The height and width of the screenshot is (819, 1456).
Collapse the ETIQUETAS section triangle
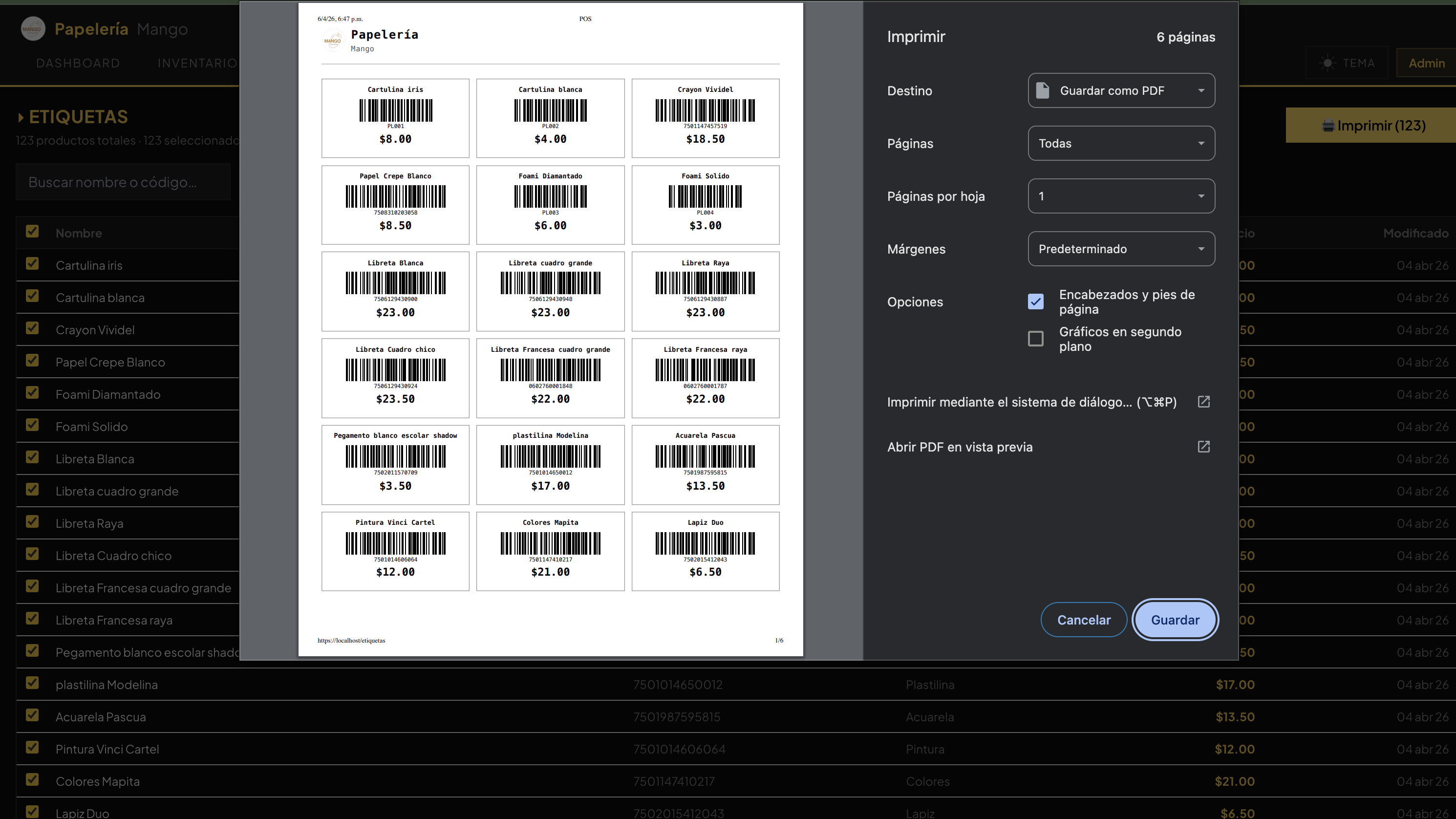coord(21,118)
